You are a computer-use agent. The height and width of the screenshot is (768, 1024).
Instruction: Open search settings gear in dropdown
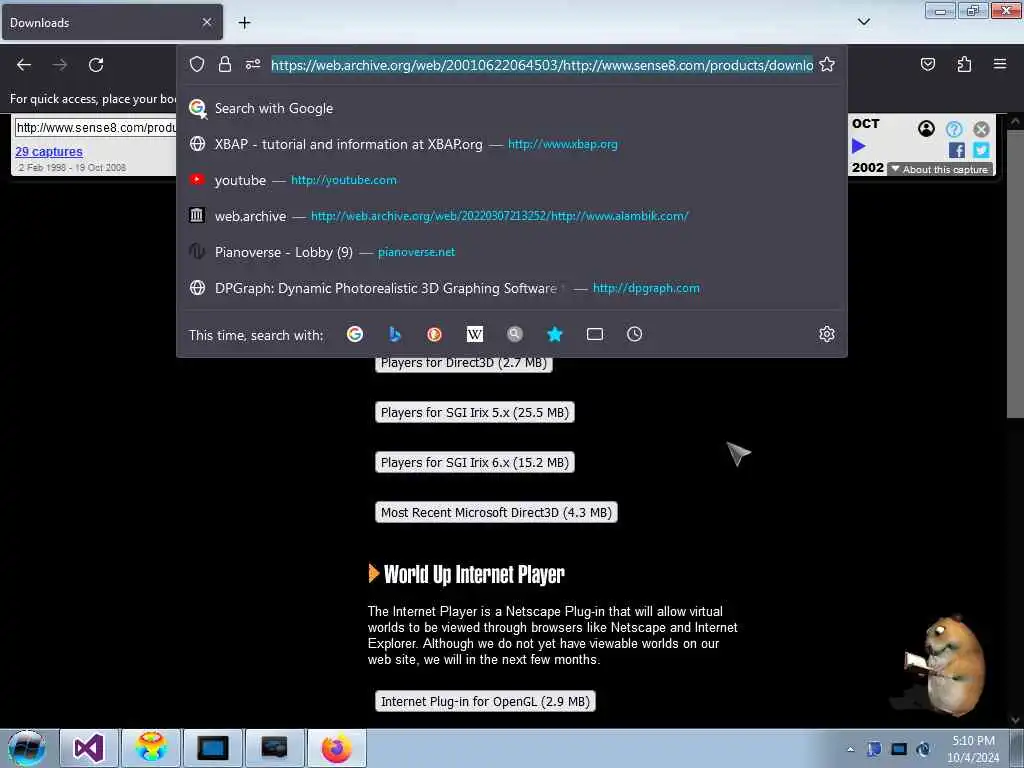(x=827, y=334)
